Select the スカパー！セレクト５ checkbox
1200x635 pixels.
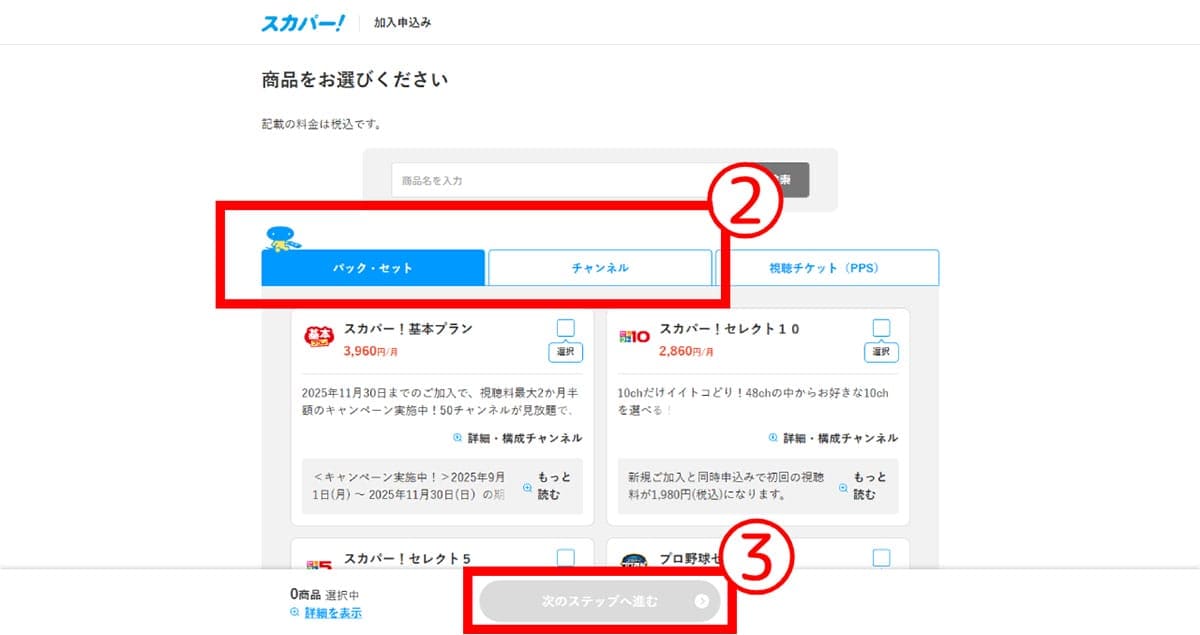tap(566, 555)
